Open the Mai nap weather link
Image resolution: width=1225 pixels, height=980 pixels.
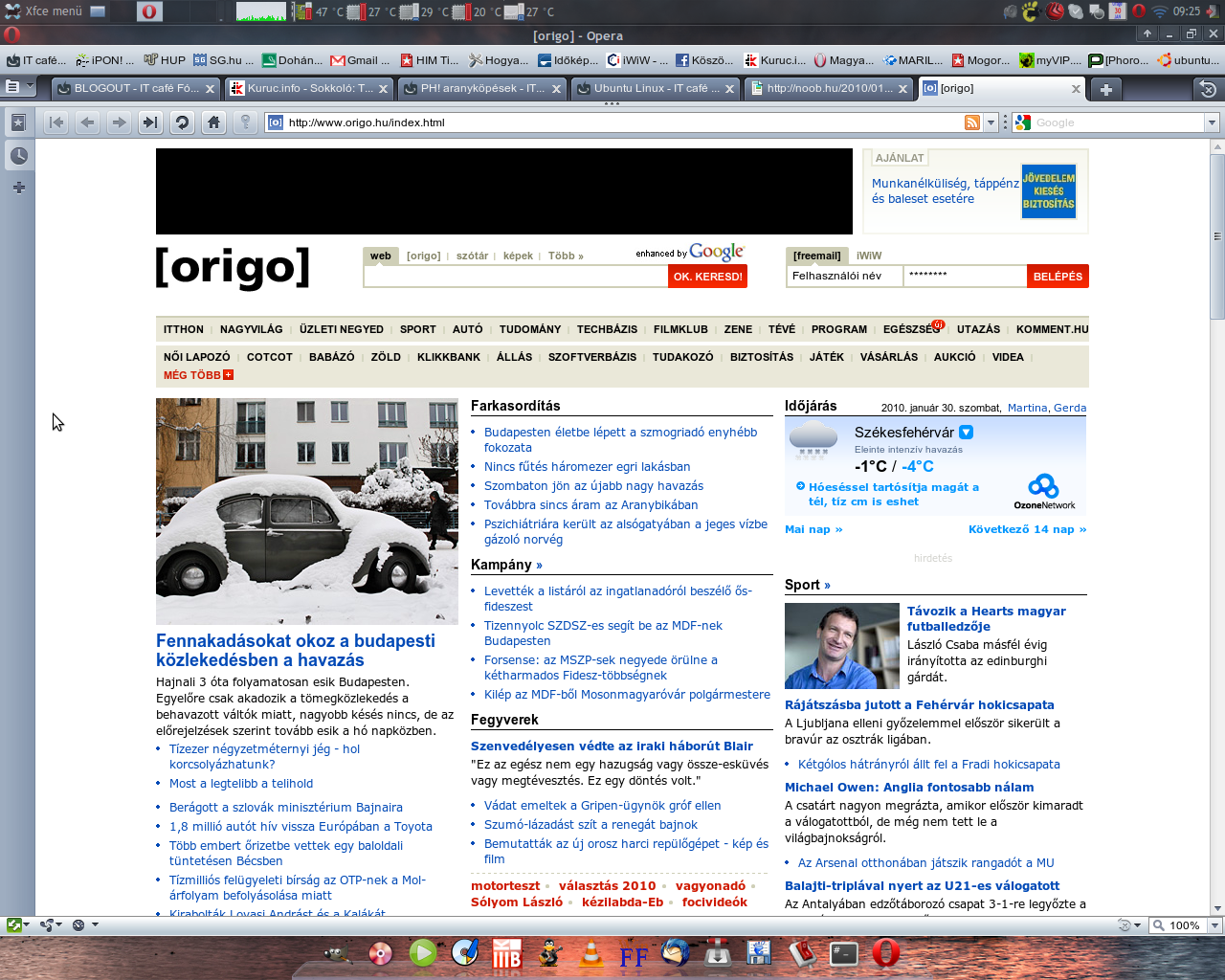coord(813,529)
